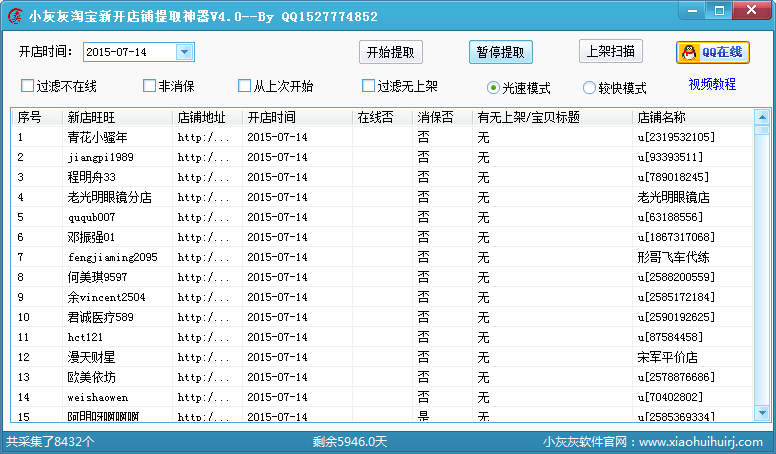
Task: Click the 上架扫描 button
Action: pyautogui.click(x=610, y=52)
